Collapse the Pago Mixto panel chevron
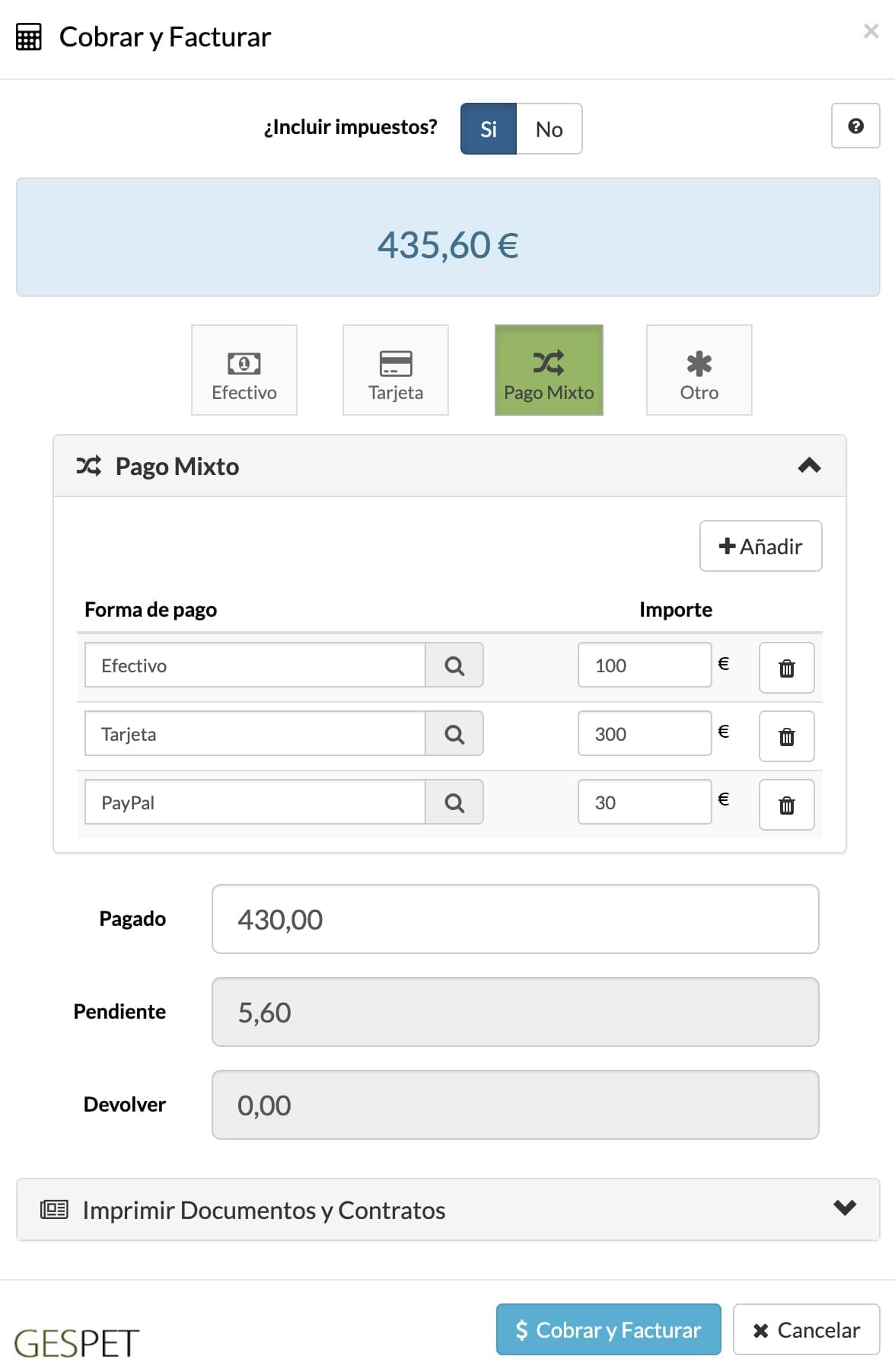The width and height of the screenshot is (895, 1372). 809,465
